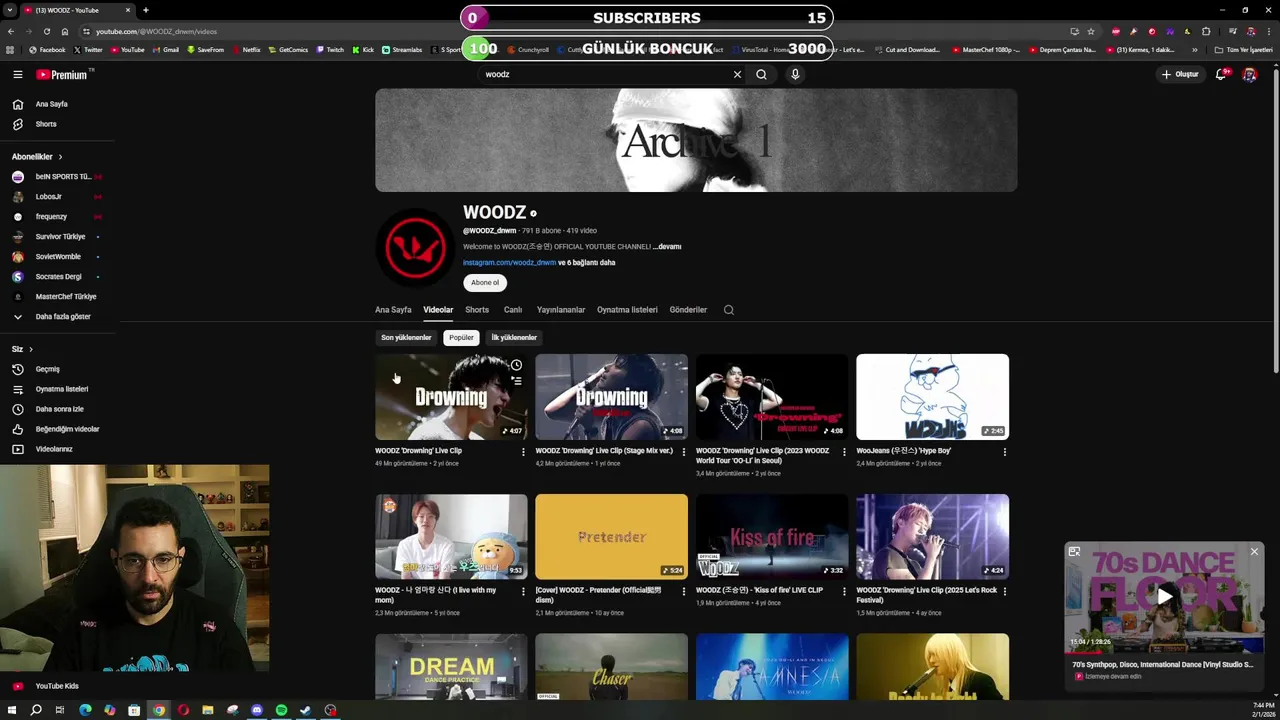Click the YouTube search input field

pyautogui.click(x=605, y=74)
